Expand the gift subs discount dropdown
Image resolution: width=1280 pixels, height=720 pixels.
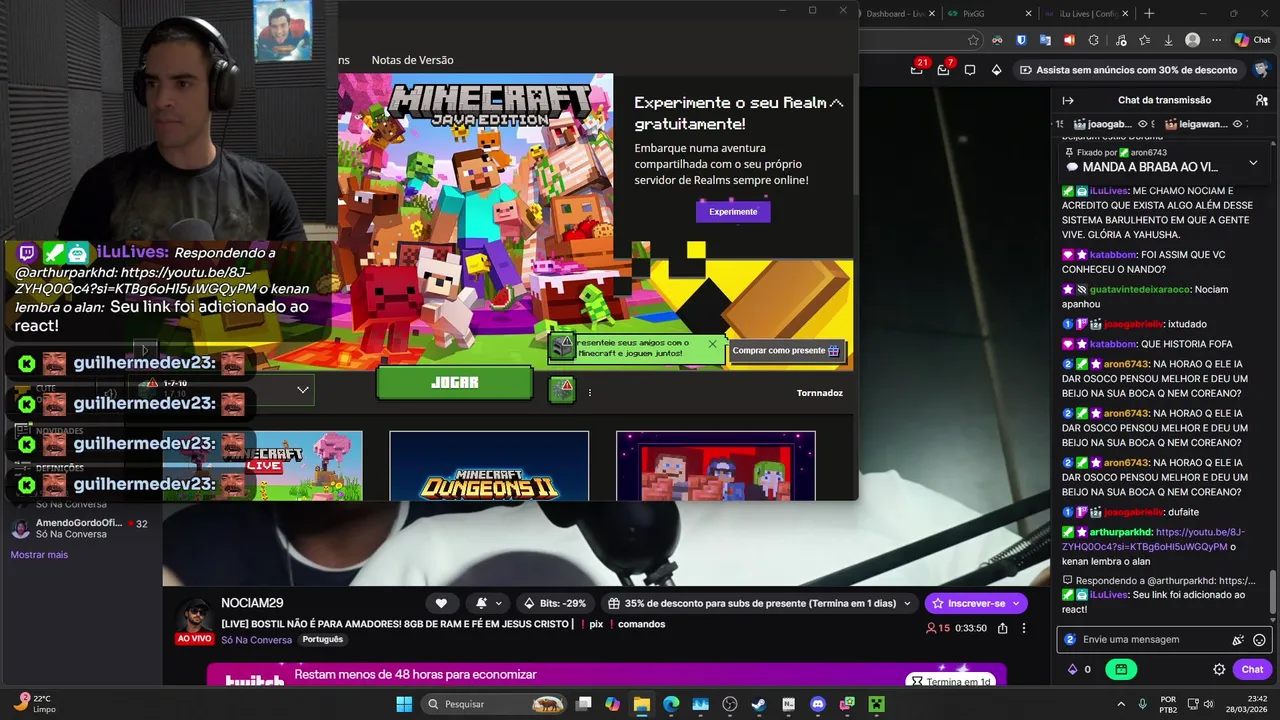point(907,603)
